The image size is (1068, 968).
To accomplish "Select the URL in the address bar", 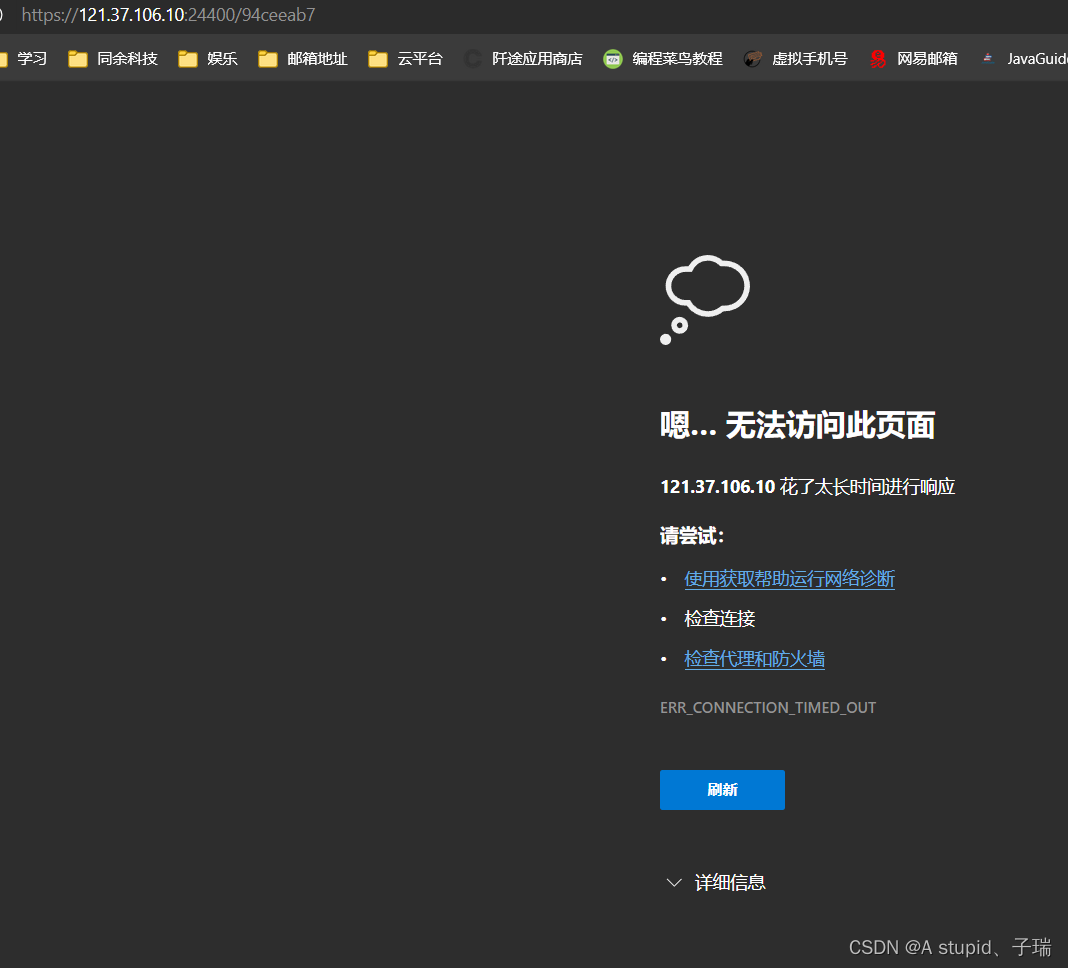I will pyautogui.click(x=167, y=14).
